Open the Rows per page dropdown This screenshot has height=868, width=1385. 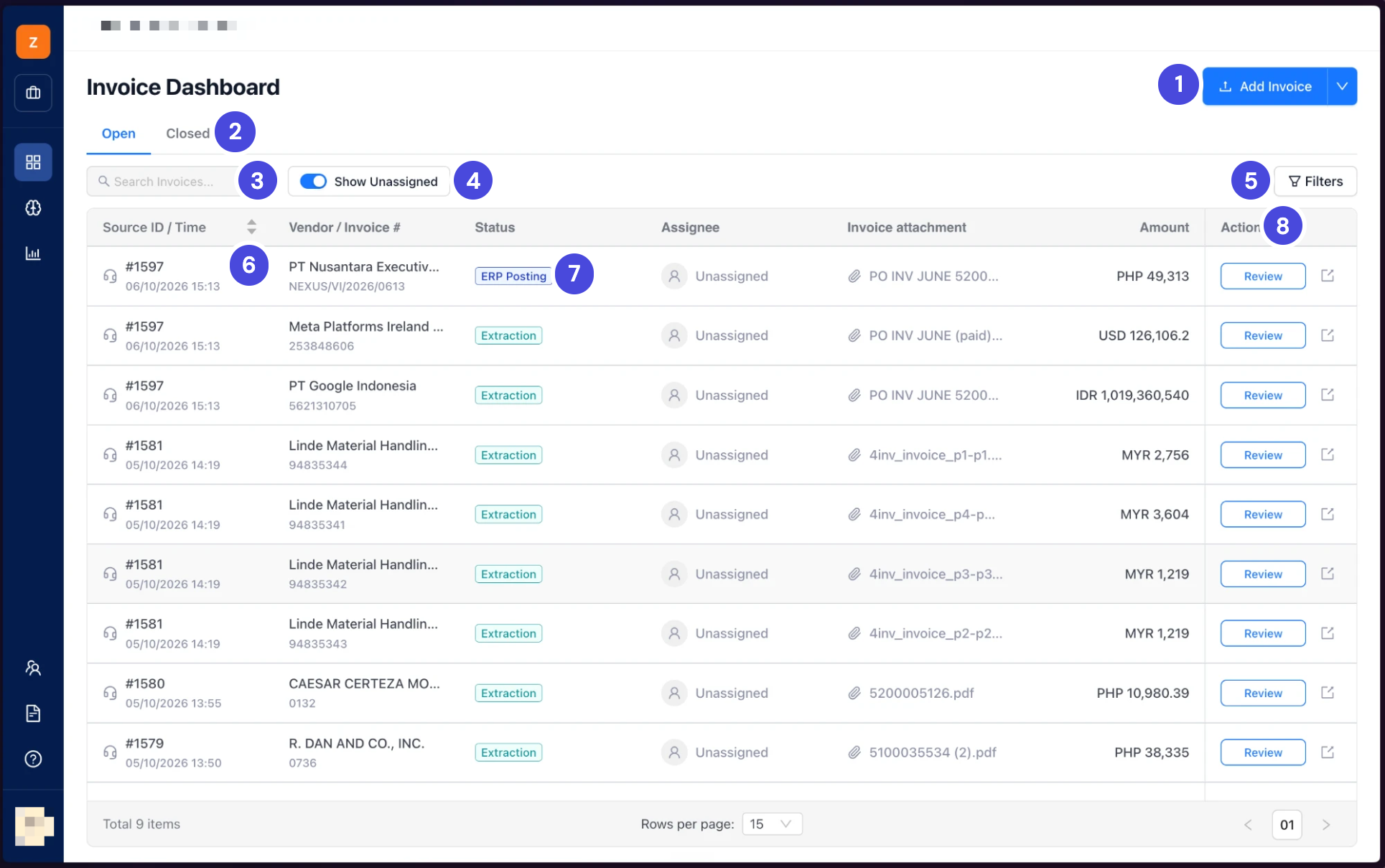772,824
